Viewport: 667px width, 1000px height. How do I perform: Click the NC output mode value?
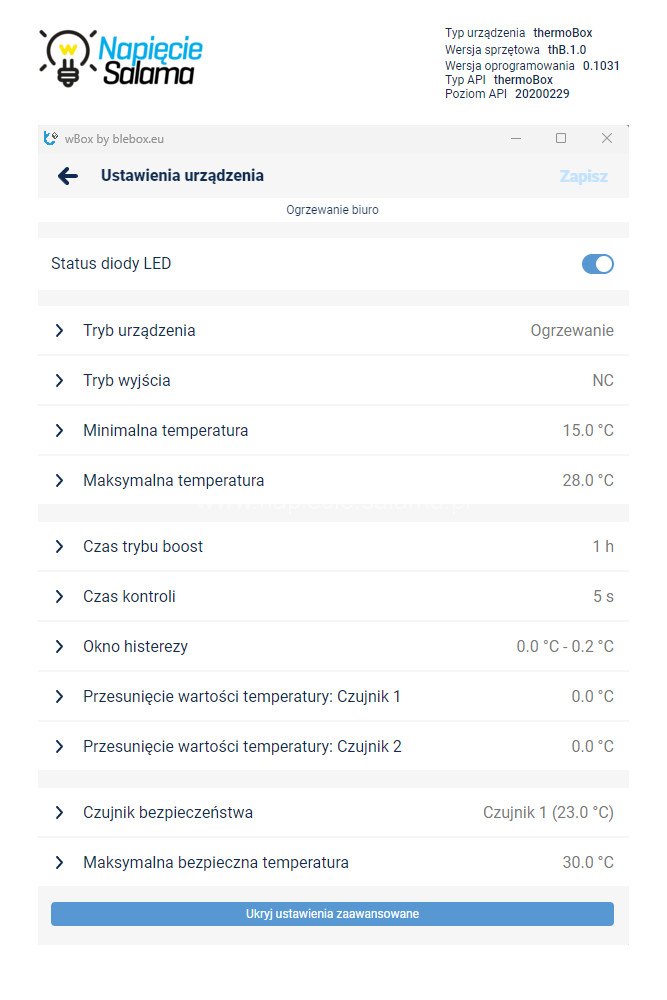coord(603,381)
